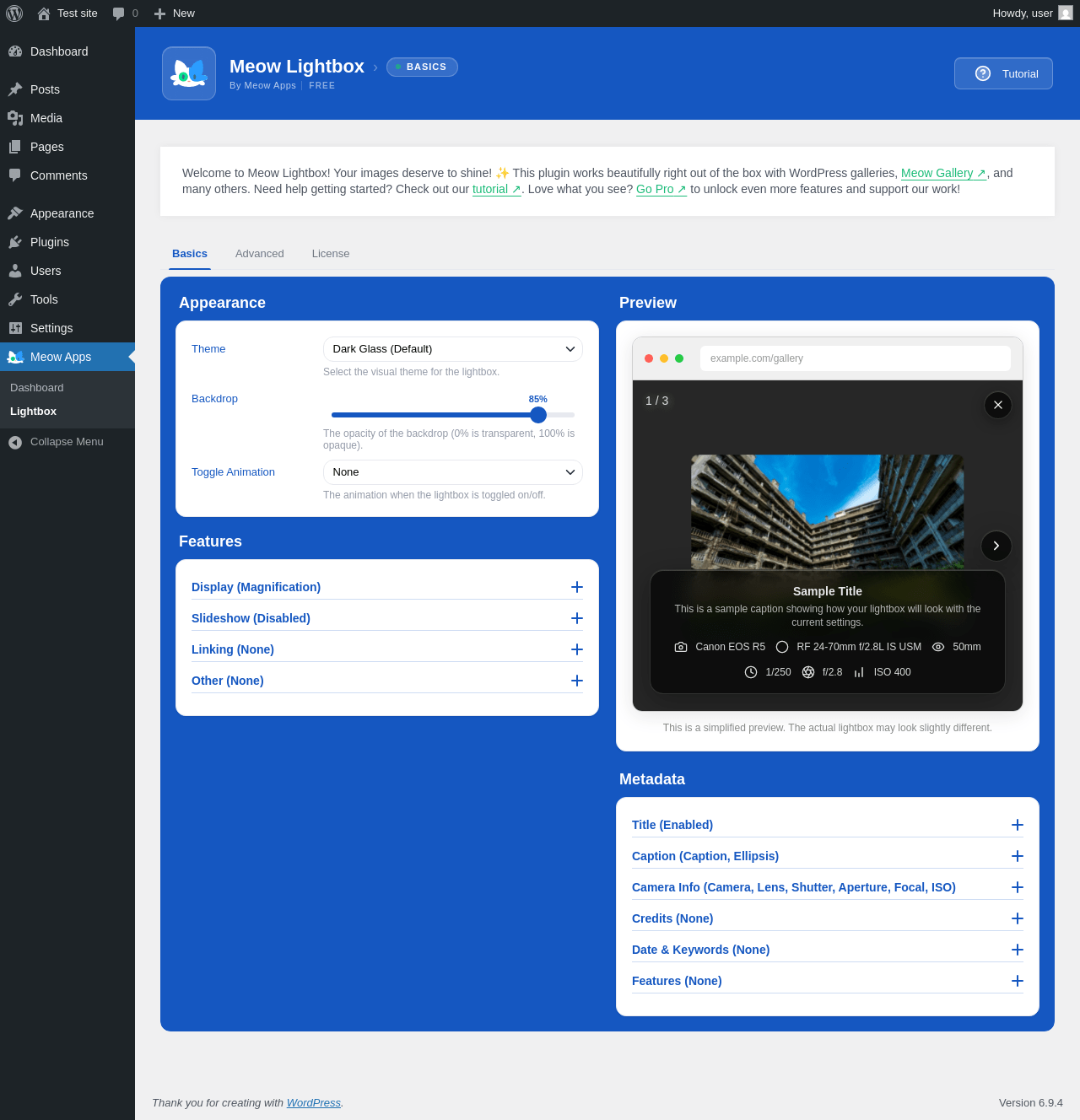
Task: Click the Backdrop opacity slider handle
Action: click(x=538, y=415)
